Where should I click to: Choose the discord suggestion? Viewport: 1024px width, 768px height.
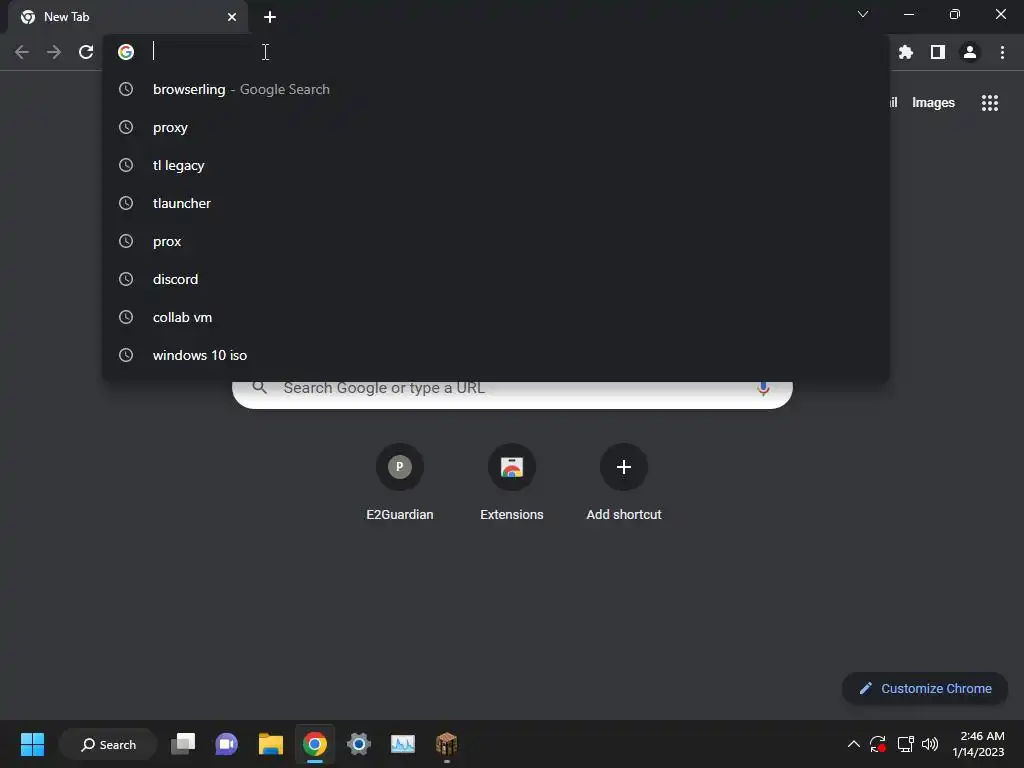(496, 279)
